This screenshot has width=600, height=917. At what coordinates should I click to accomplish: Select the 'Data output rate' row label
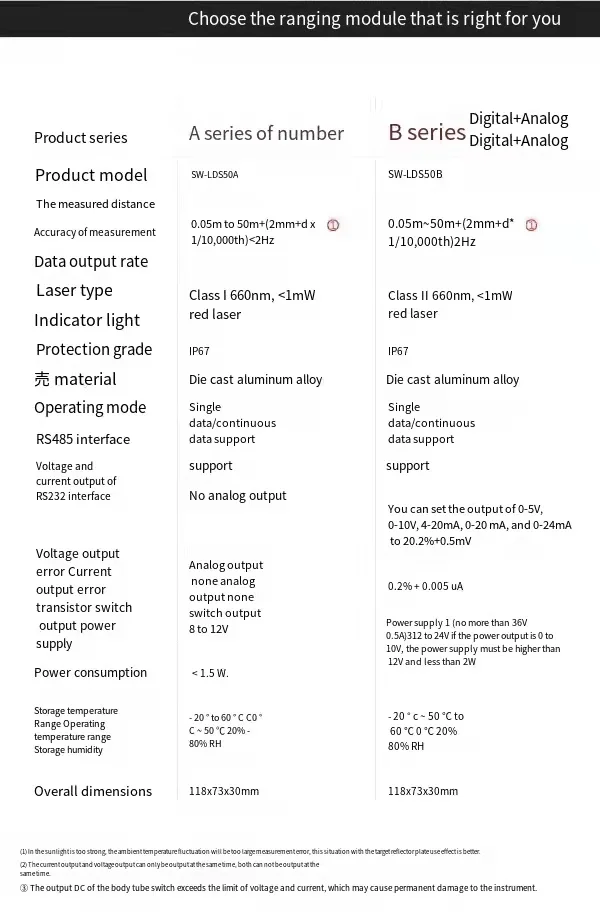tap(91, 261)
